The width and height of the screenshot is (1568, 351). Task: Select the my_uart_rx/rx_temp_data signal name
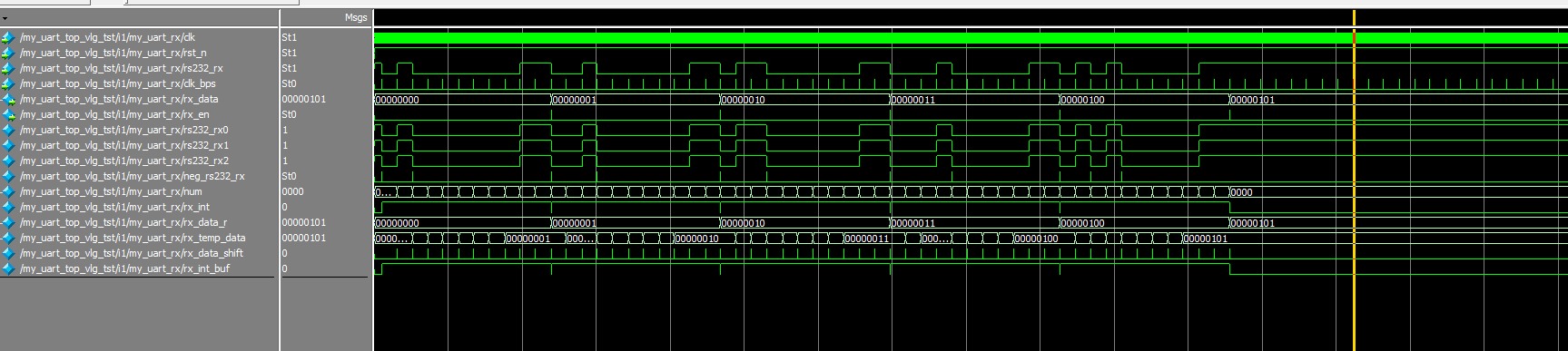coord(133,238)
